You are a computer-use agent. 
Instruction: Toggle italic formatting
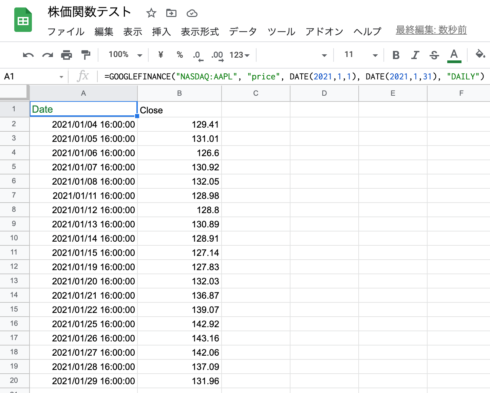click(x=415, y=55)
